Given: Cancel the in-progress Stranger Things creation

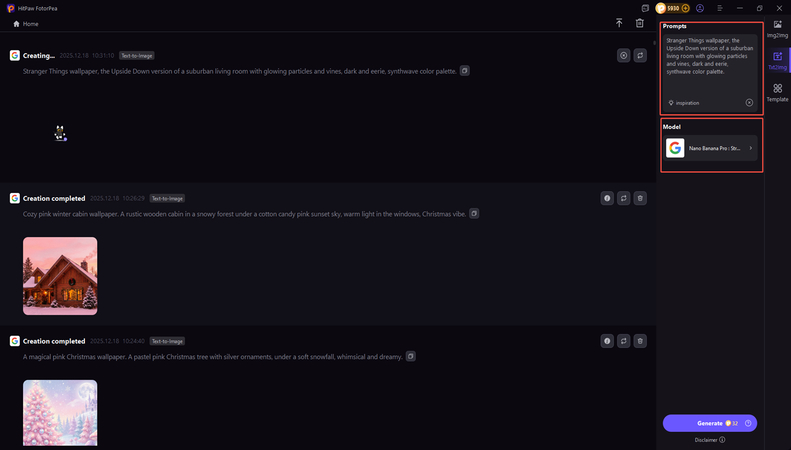Looking at the screenshot, I should point(623,56).
